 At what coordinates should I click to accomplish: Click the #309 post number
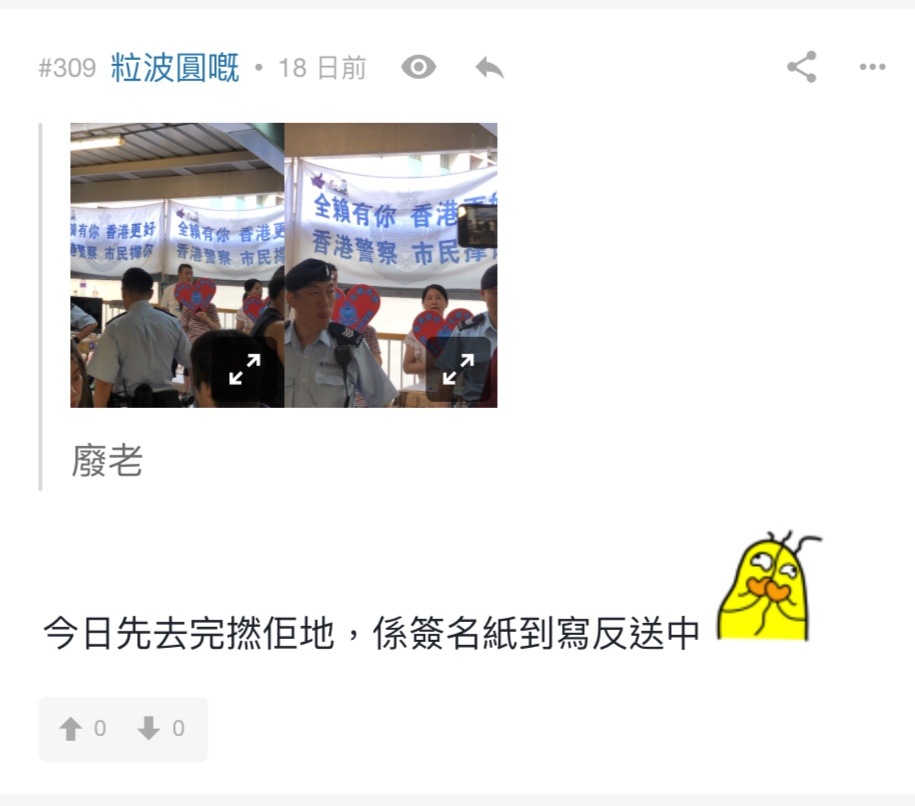pyautogui.click(x=67, y=68)
